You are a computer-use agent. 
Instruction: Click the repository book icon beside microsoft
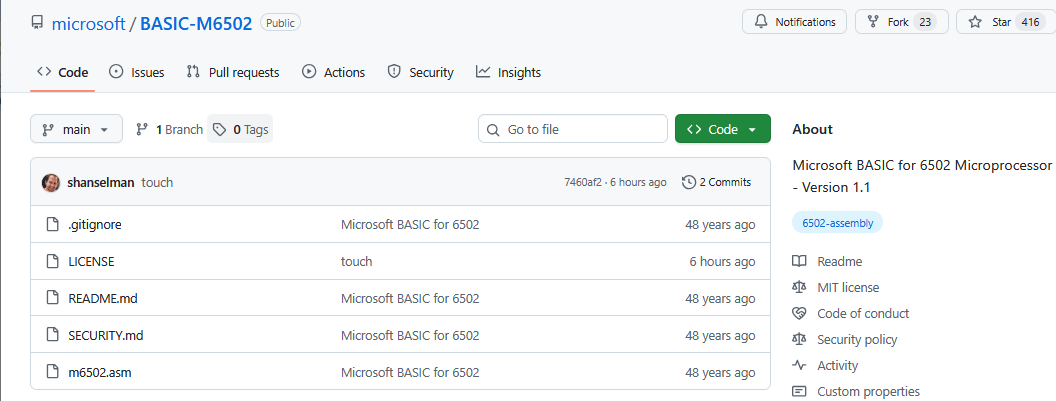pos(38,23)
